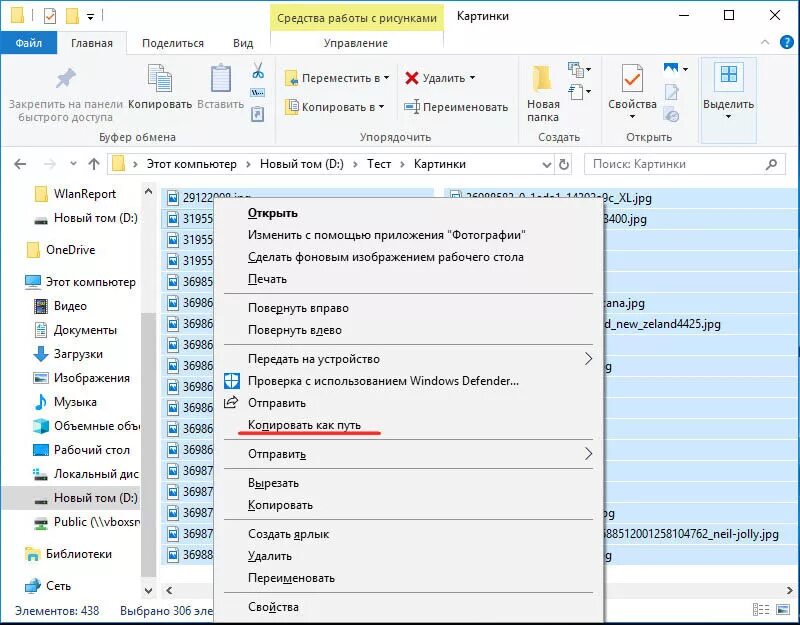Open the address bar history dropdown
Viewport: 800px width, 625px height.
pos(546,164)
